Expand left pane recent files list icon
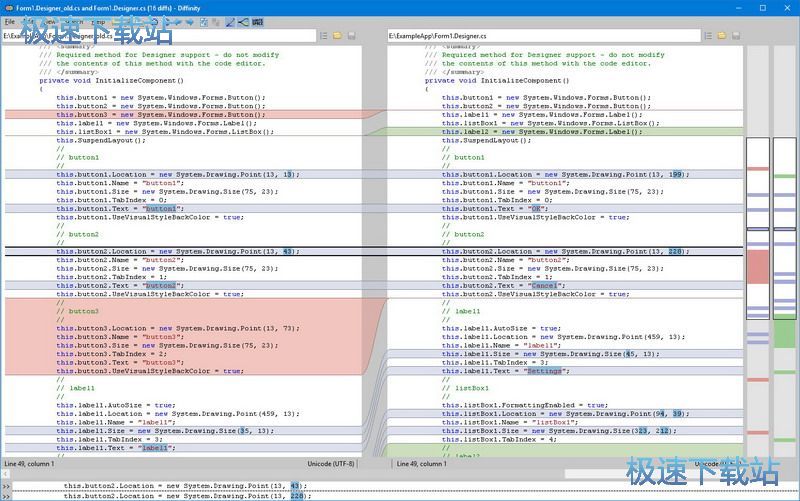The height and width of the screenshot is (501, 800). 323,36
